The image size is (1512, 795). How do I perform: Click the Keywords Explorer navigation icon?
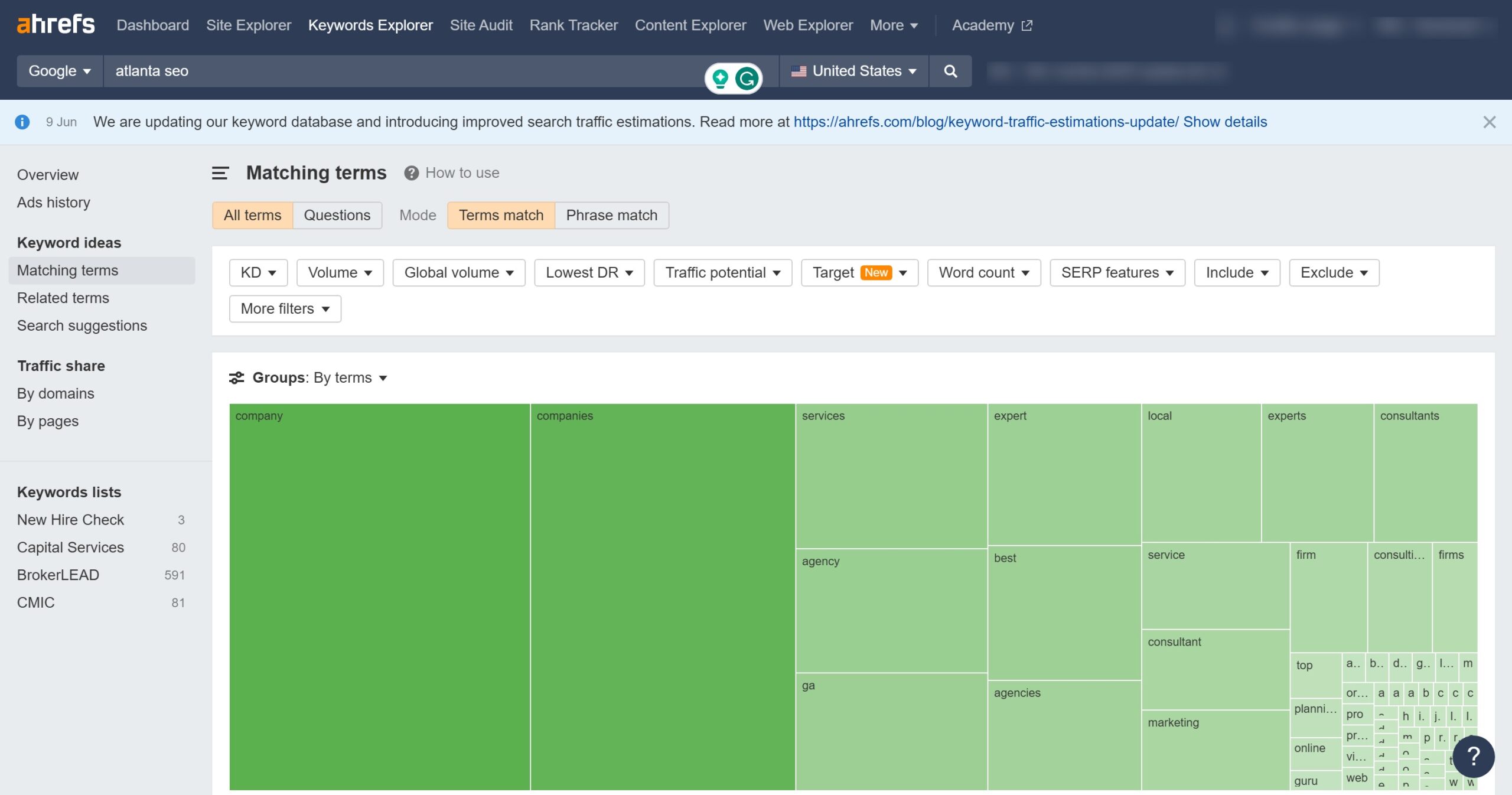pos(370,25)
